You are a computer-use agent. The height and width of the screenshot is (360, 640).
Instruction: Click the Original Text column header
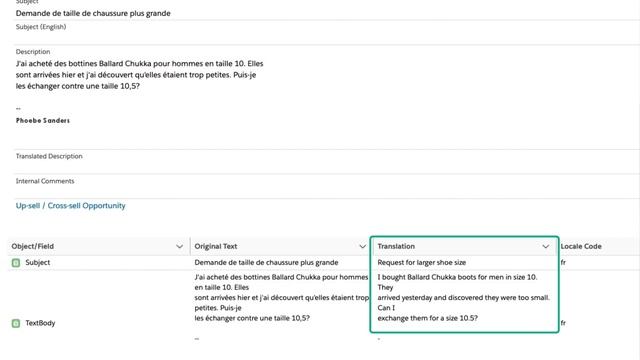click(x=281, y=247)
